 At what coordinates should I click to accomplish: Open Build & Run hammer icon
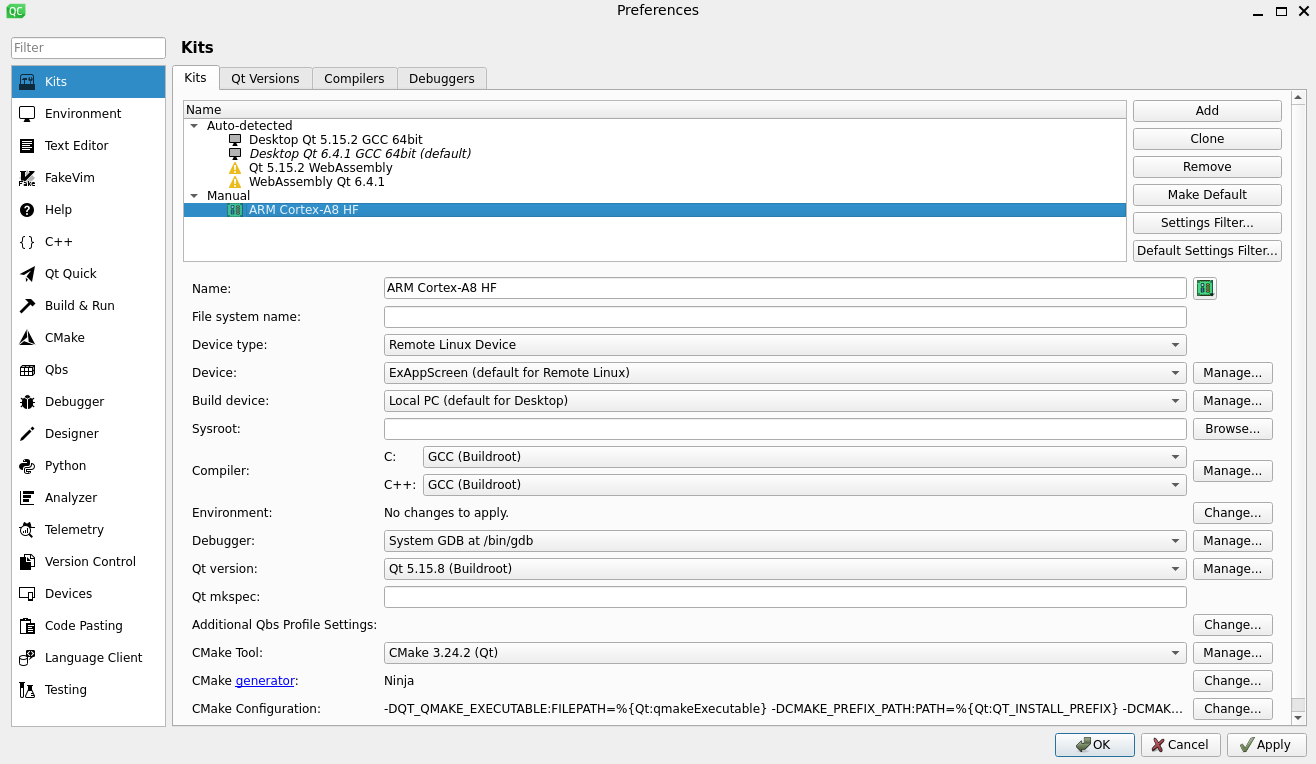pos(27,306)
